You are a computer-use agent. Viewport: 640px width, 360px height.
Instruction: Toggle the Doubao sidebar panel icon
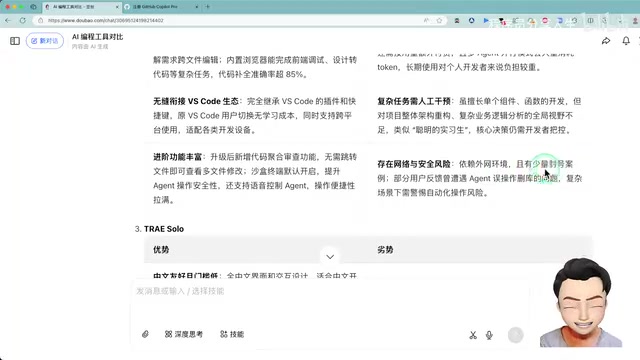(x=15, y=41)
